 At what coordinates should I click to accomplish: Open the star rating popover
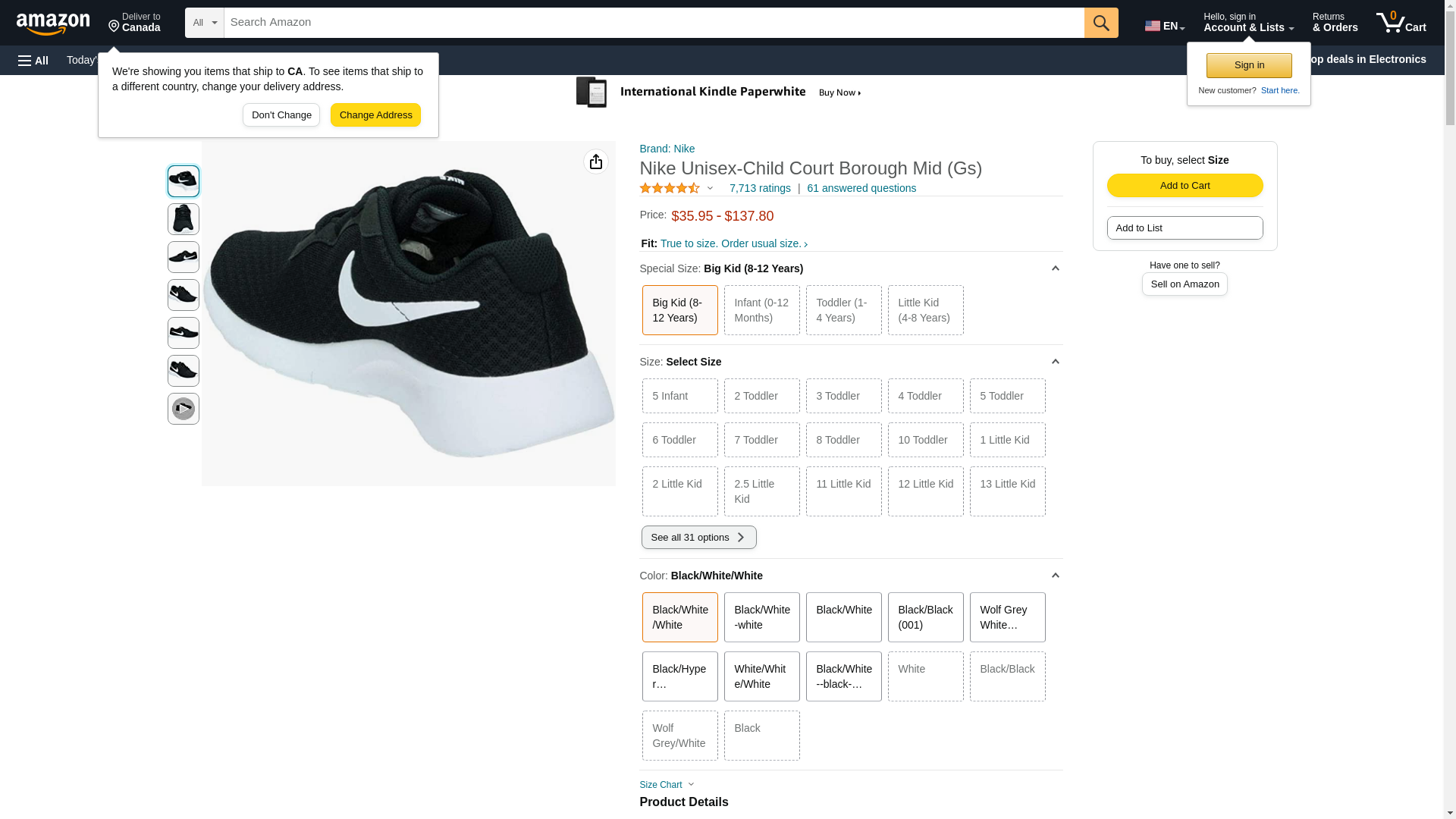click(710, 188)
